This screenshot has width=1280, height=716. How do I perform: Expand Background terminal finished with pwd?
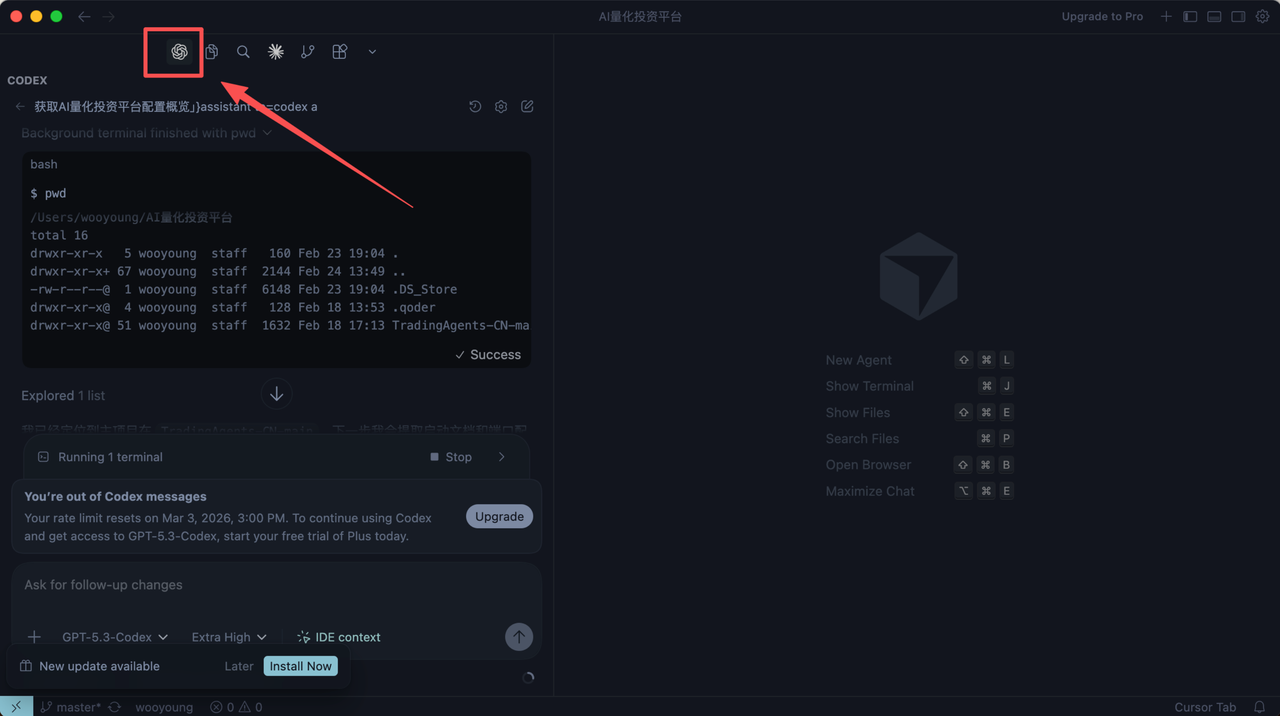(147, 133)
